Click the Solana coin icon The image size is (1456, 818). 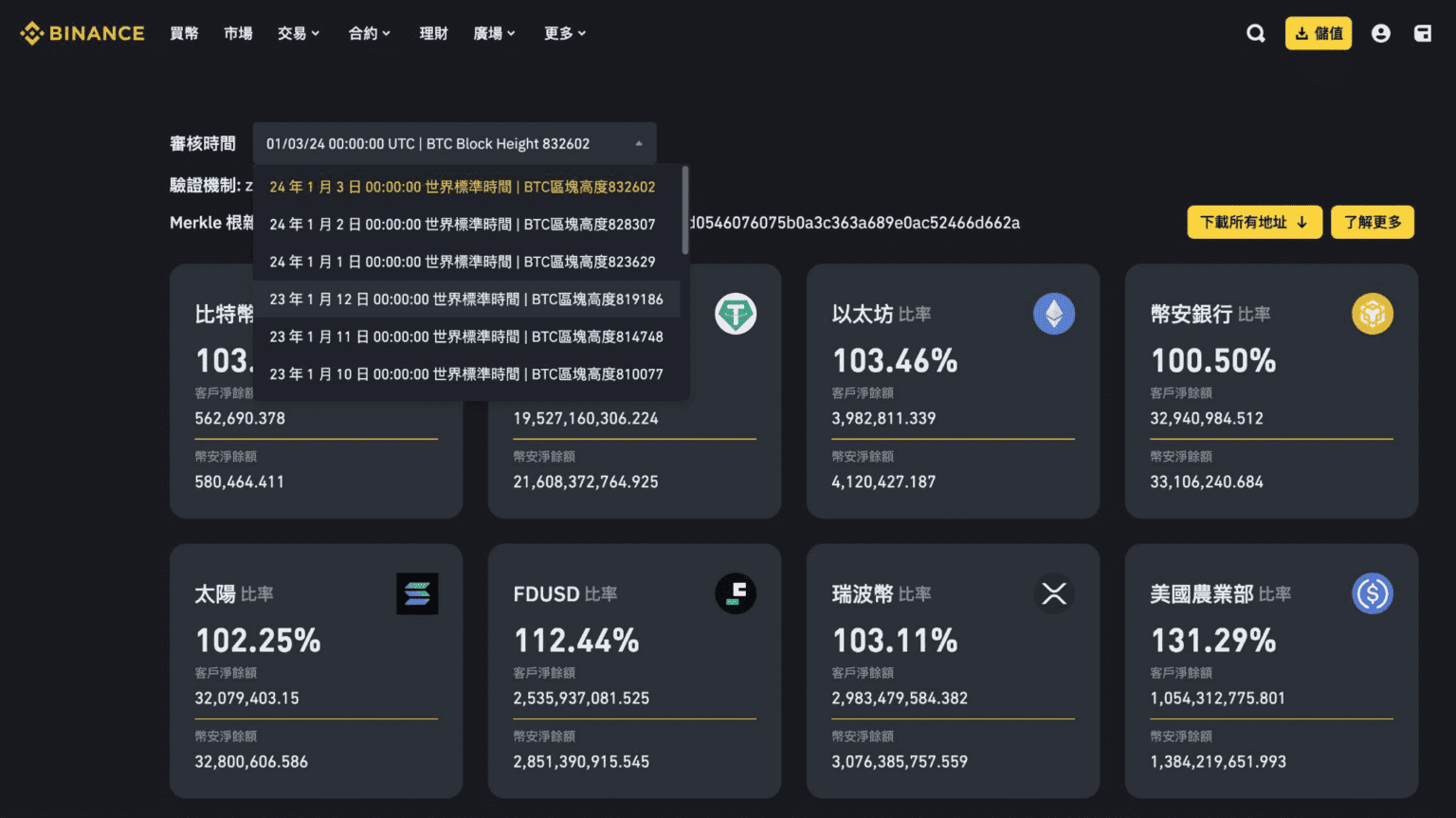417,593
